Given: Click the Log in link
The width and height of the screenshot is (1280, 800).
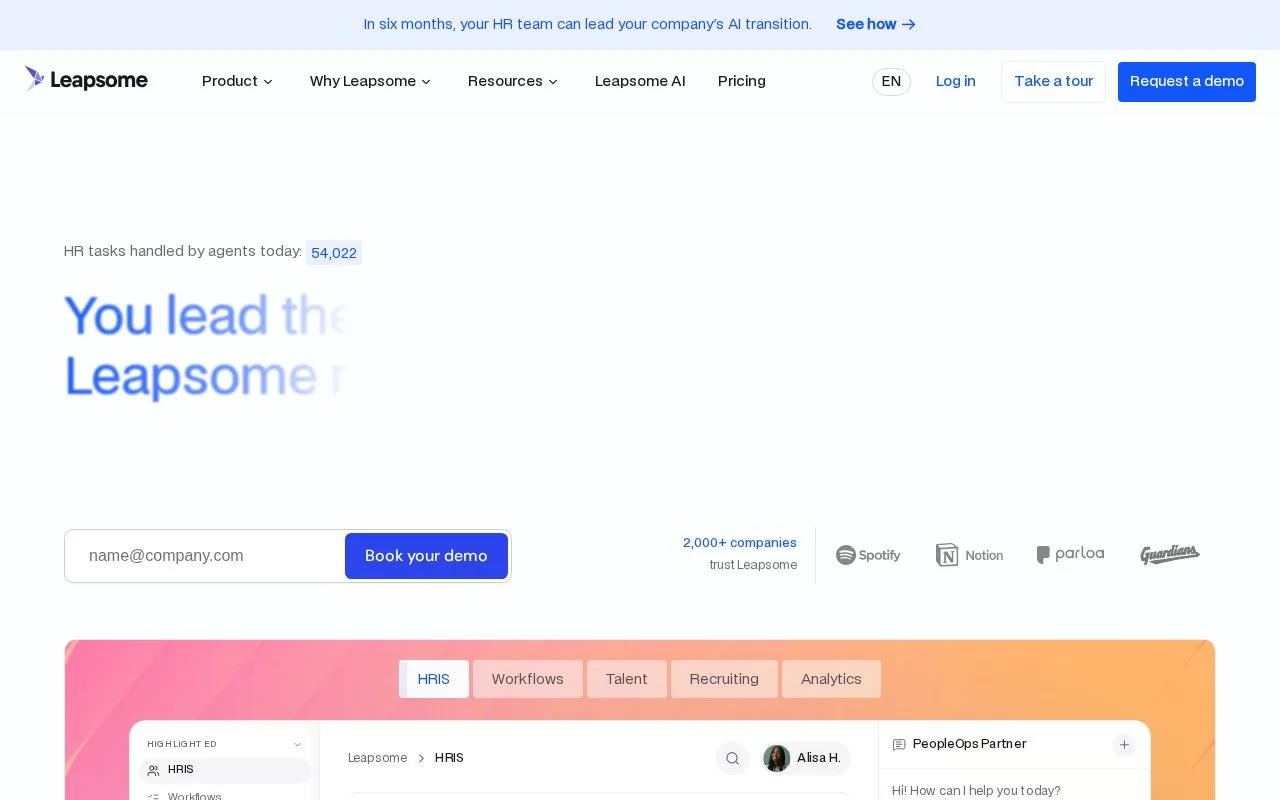Looking at the screenshot, I should 956,81.
